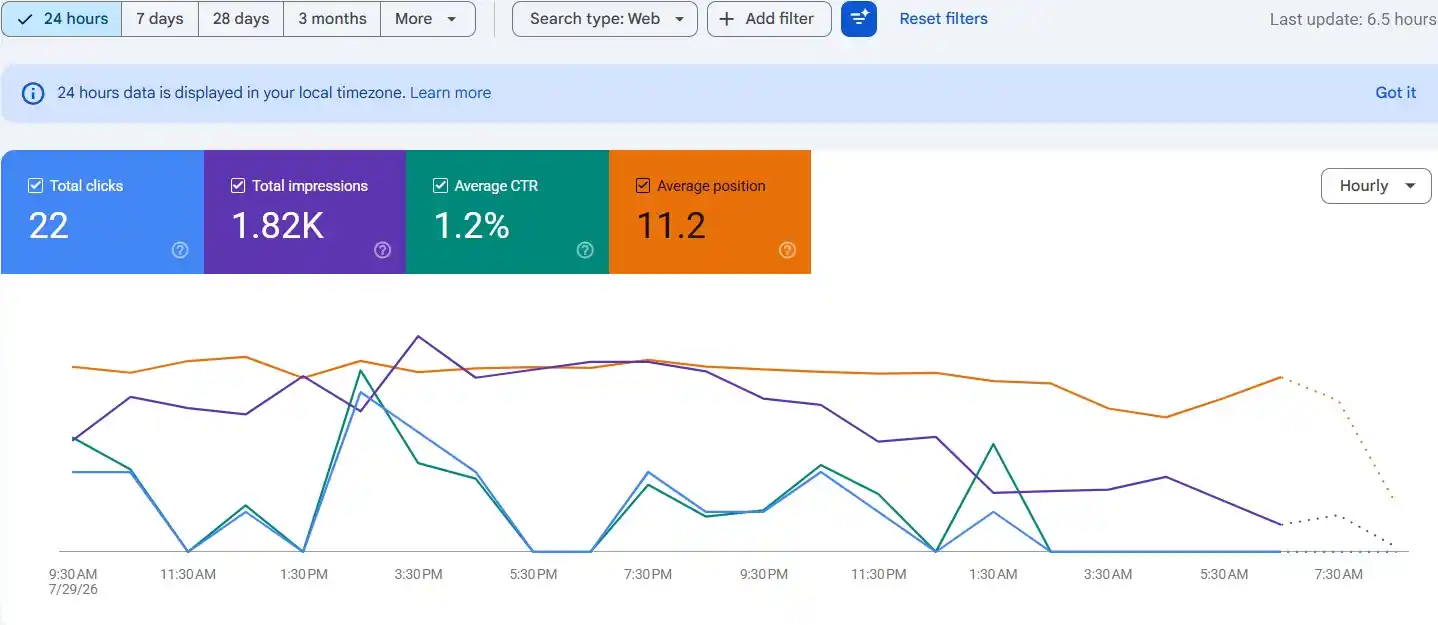Image resolution: width=1438 pixels, height=625 pixels.
Task: Click the Average position value 11.2
Action: (x=671, y=226)
